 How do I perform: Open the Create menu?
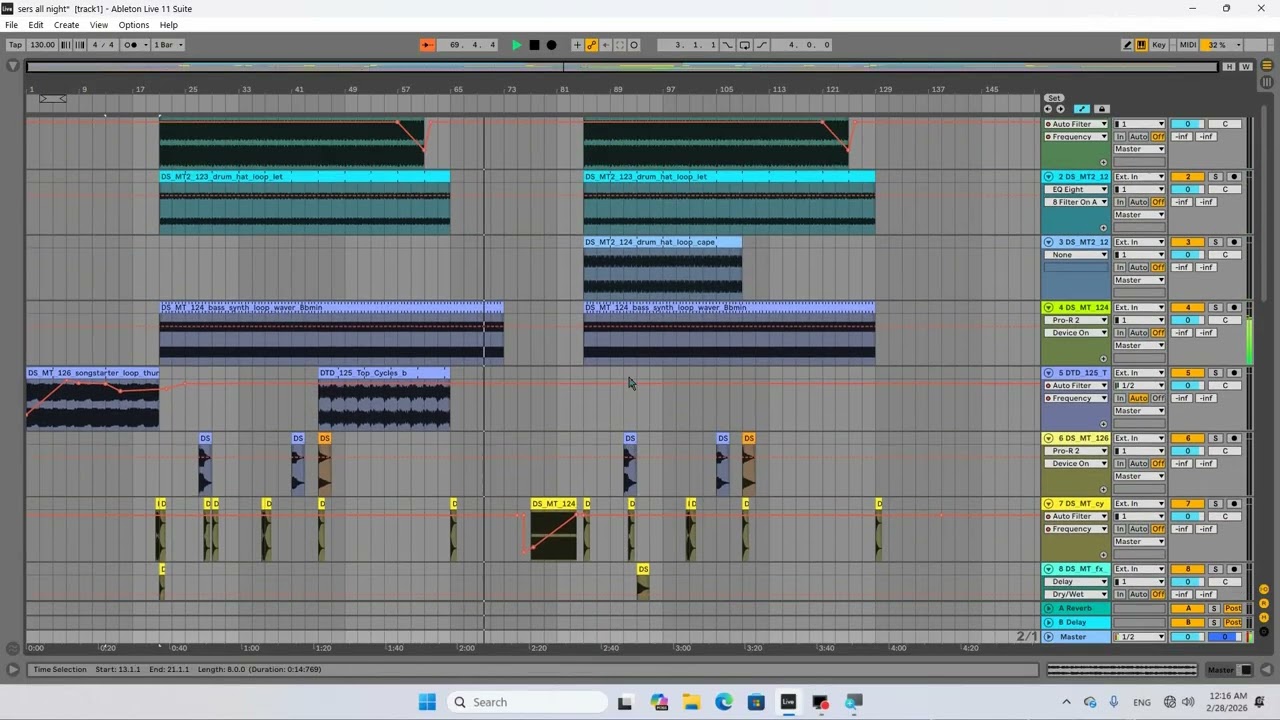(66, 25)
